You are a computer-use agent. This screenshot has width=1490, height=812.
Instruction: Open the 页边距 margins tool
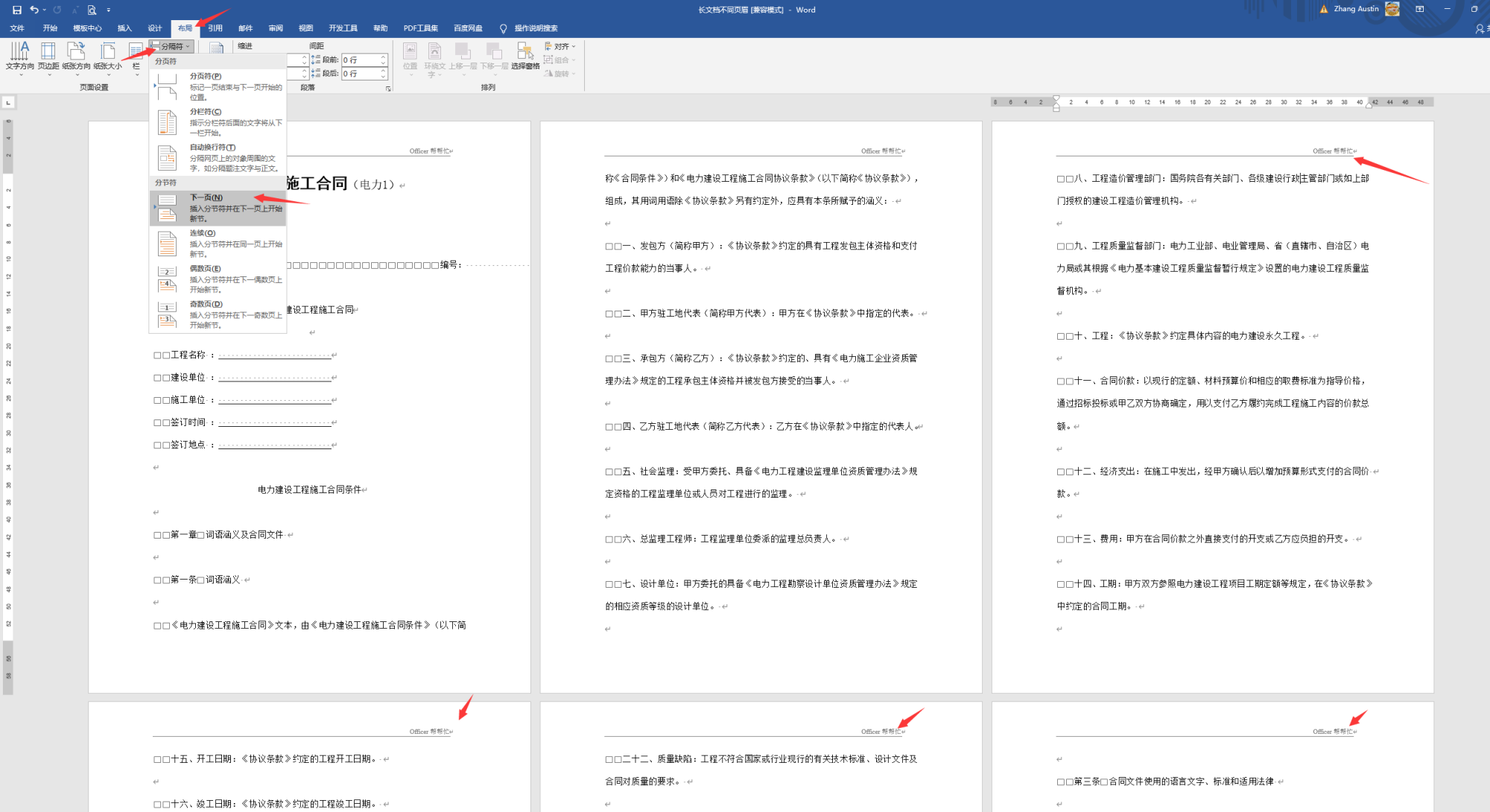(48, 60)
